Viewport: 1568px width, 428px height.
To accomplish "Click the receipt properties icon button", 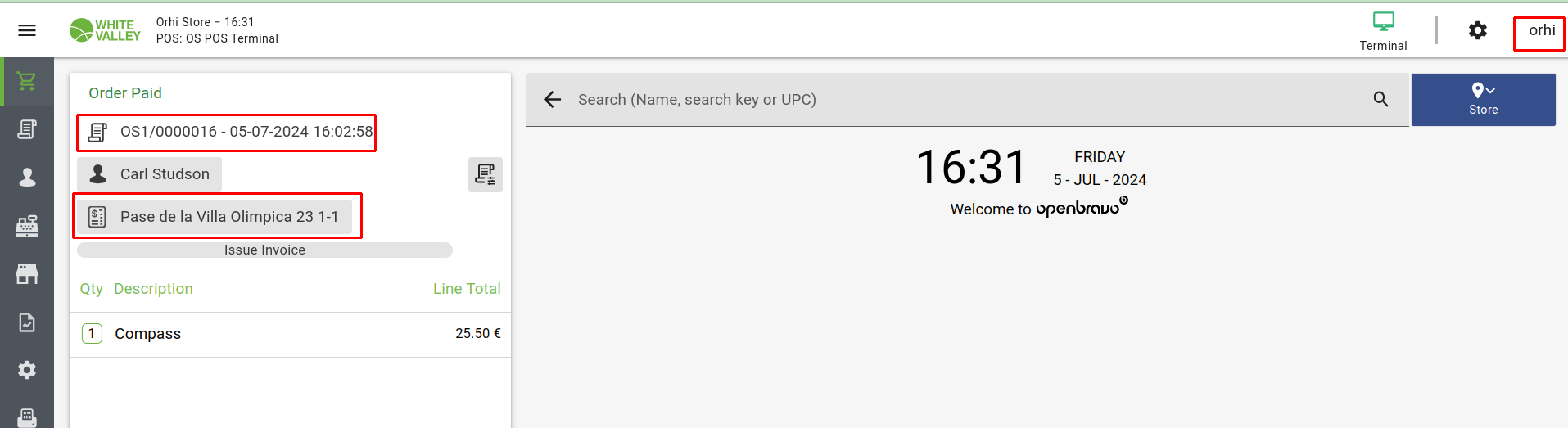I will coord(485,174).
